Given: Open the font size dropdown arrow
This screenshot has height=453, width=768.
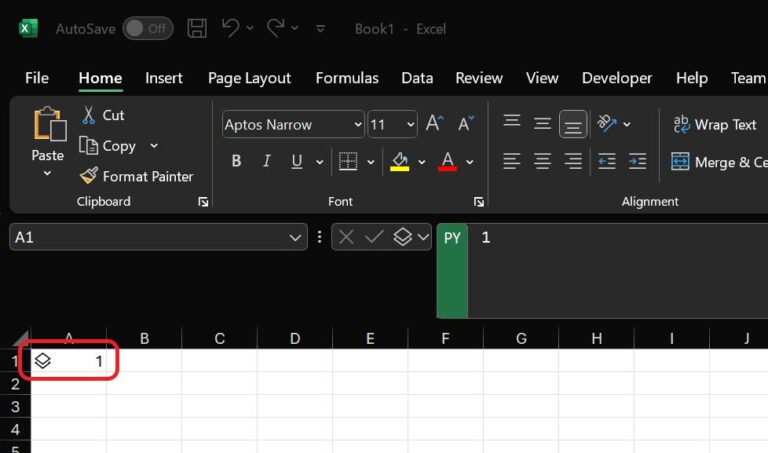Looking at the screenshot, I should click(x=410, y=125).
